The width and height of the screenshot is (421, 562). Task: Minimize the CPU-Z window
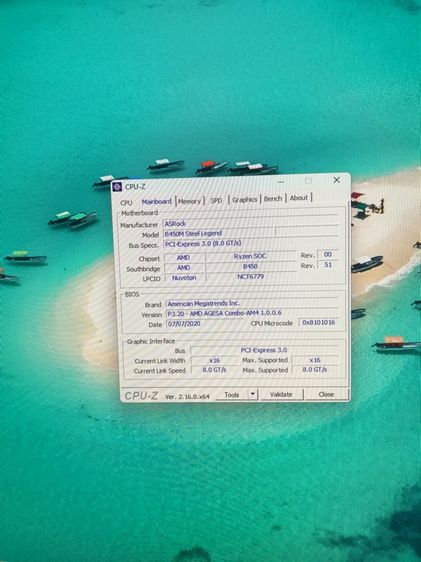coord(281,182)
